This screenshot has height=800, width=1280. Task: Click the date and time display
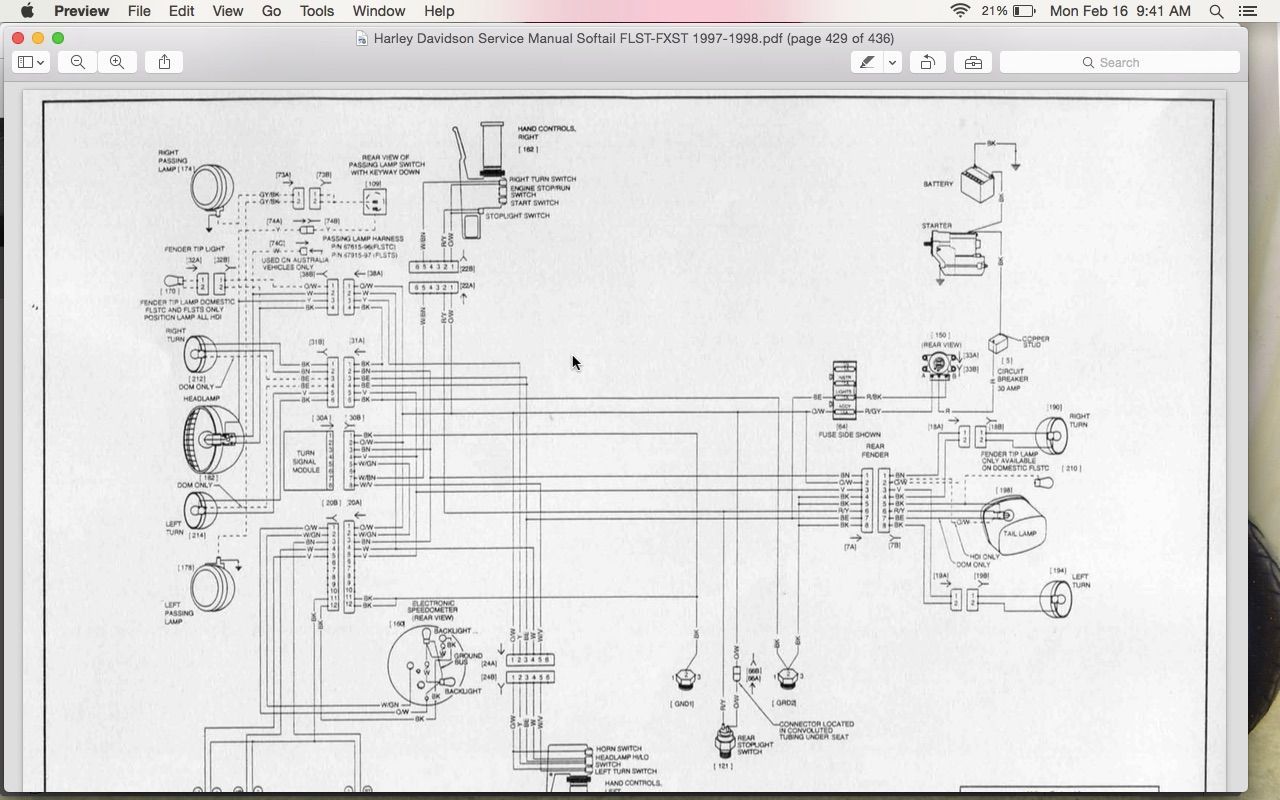[1120, 11]
